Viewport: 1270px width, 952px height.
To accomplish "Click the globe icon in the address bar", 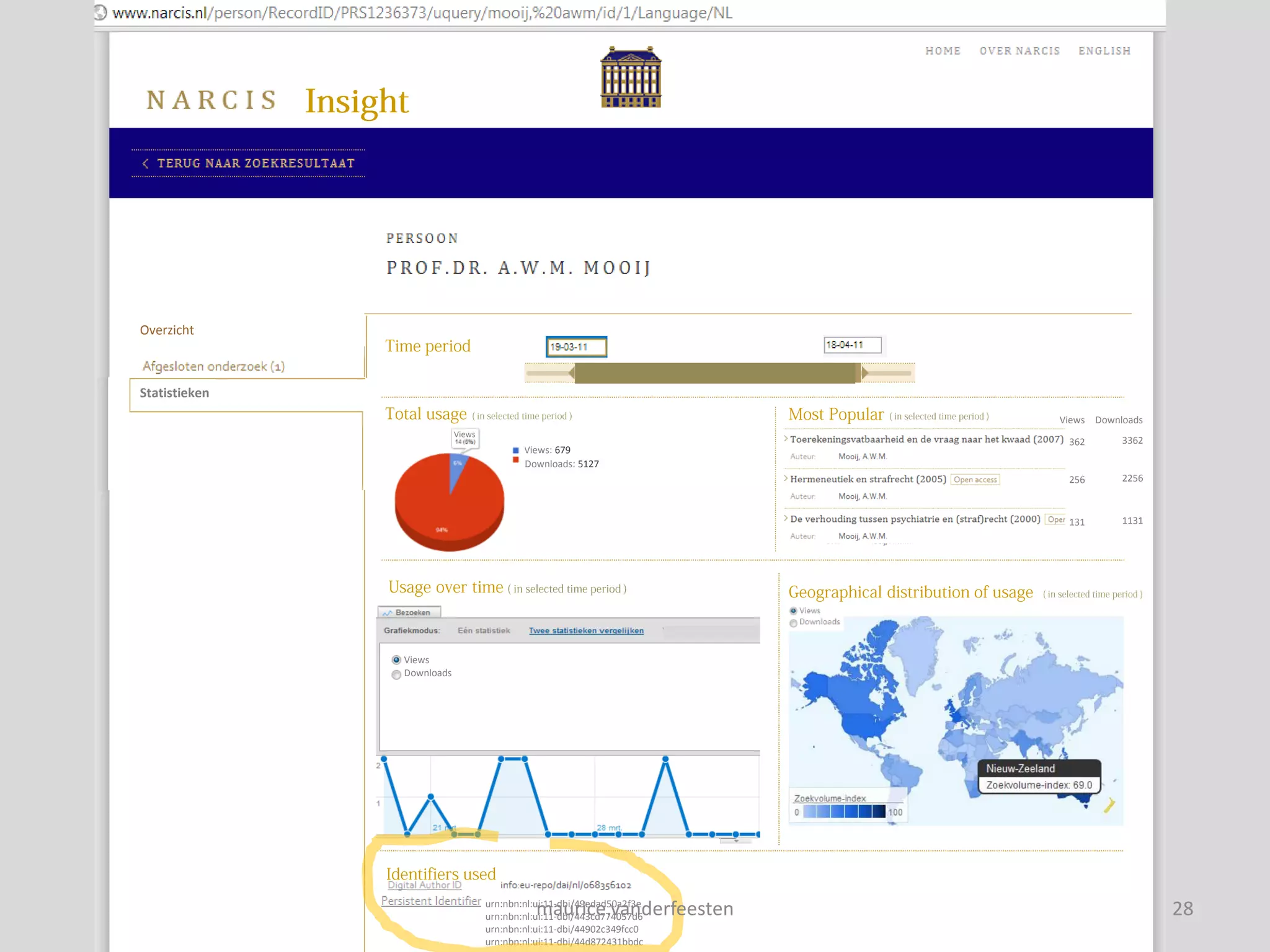I will coord(100,12).
